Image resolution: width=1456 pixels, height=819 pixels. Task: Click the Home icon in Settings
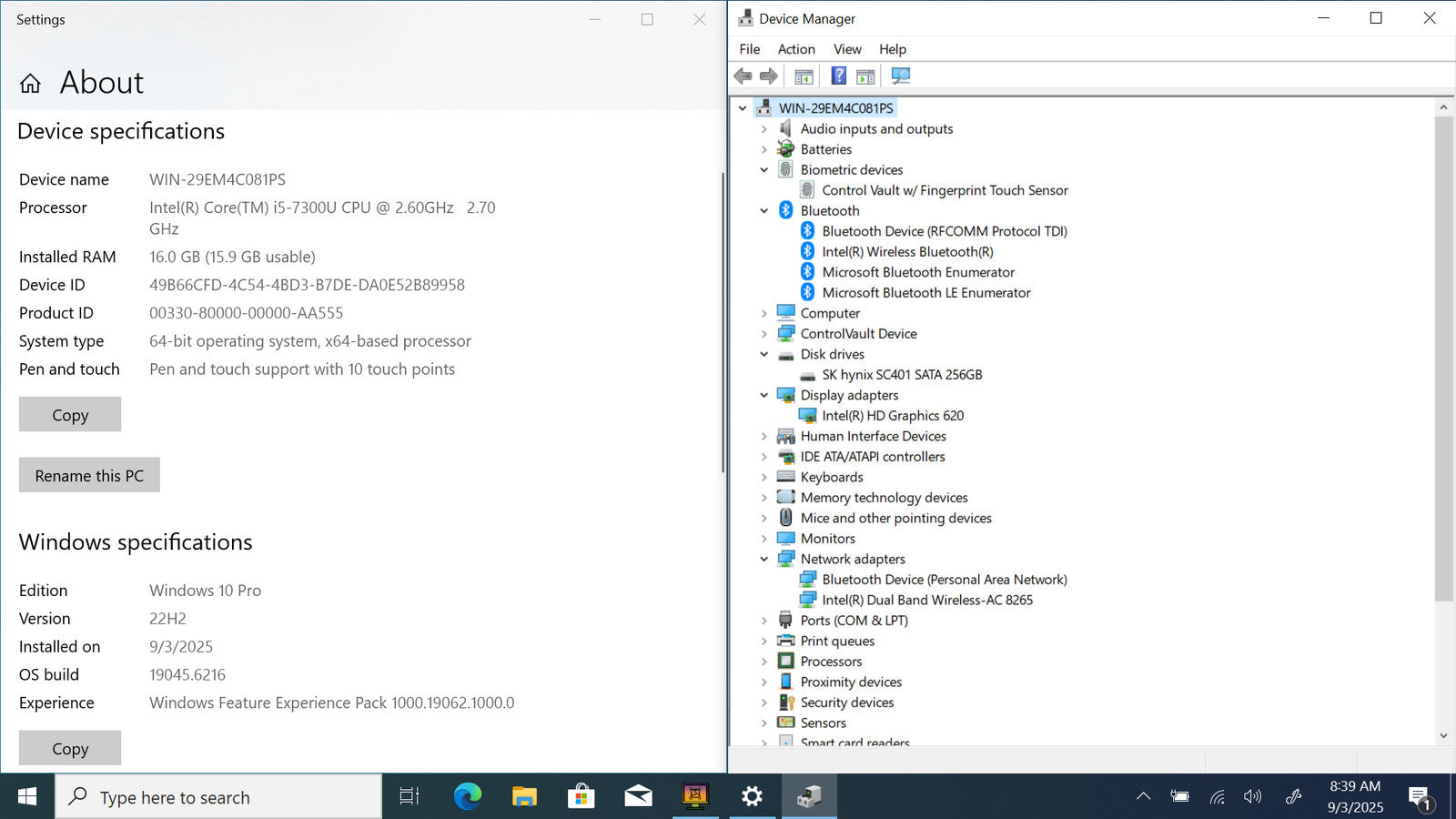30,84
